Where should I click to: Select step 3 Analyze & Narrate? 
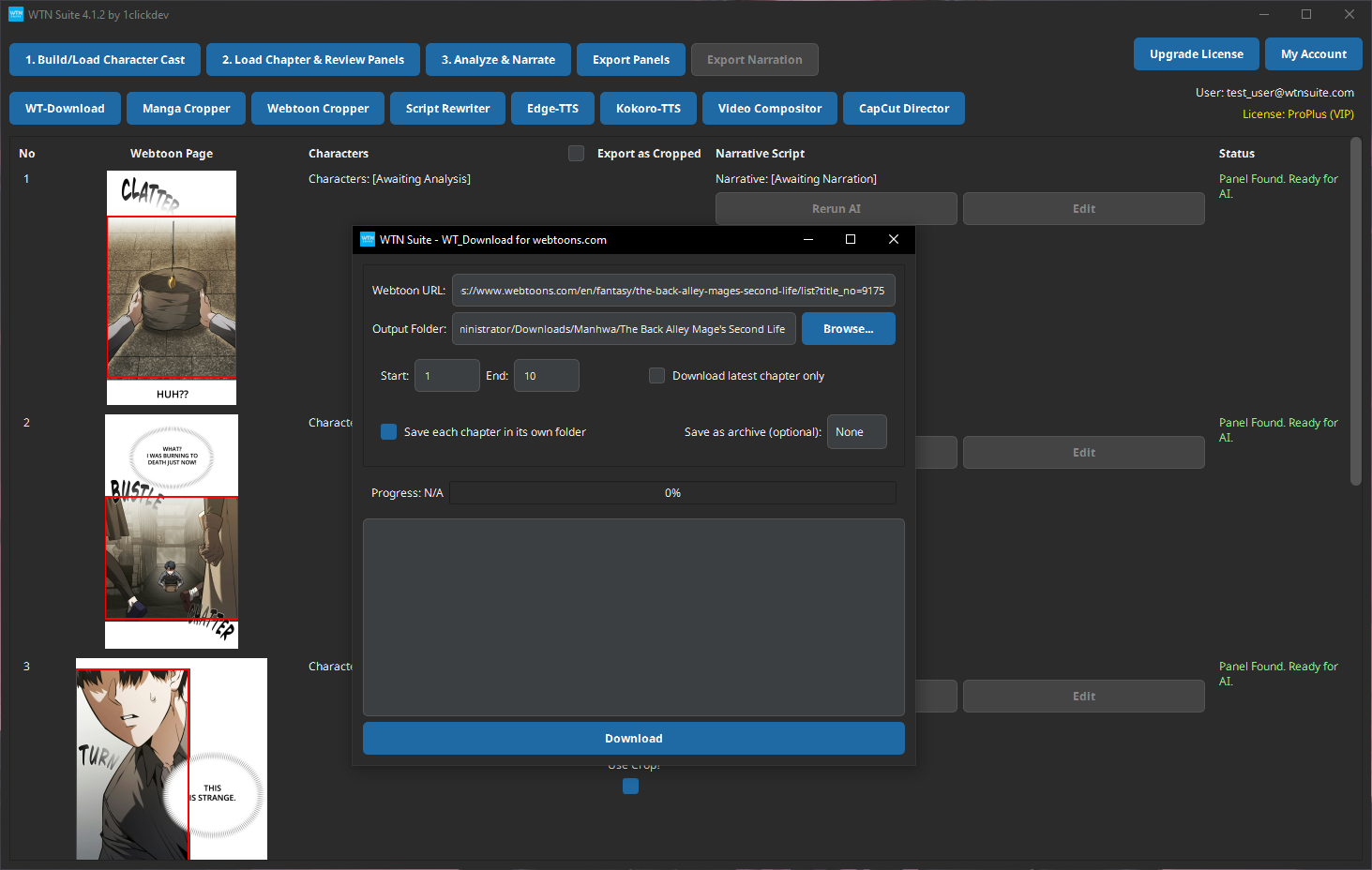(498, 59)
